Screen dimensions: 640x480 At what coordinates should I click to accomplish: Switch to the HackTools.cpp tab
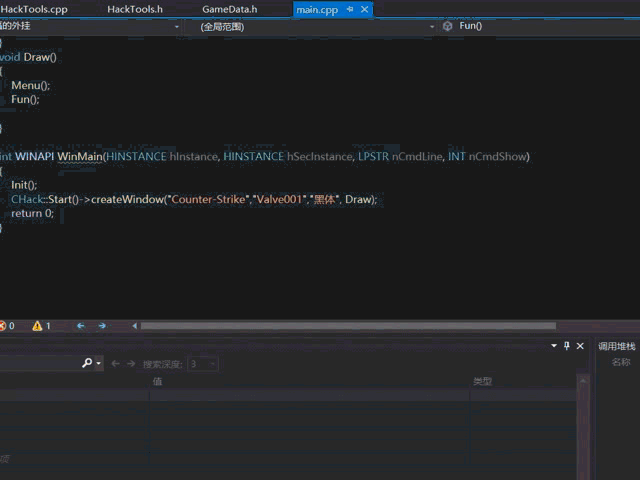[34, 9]
